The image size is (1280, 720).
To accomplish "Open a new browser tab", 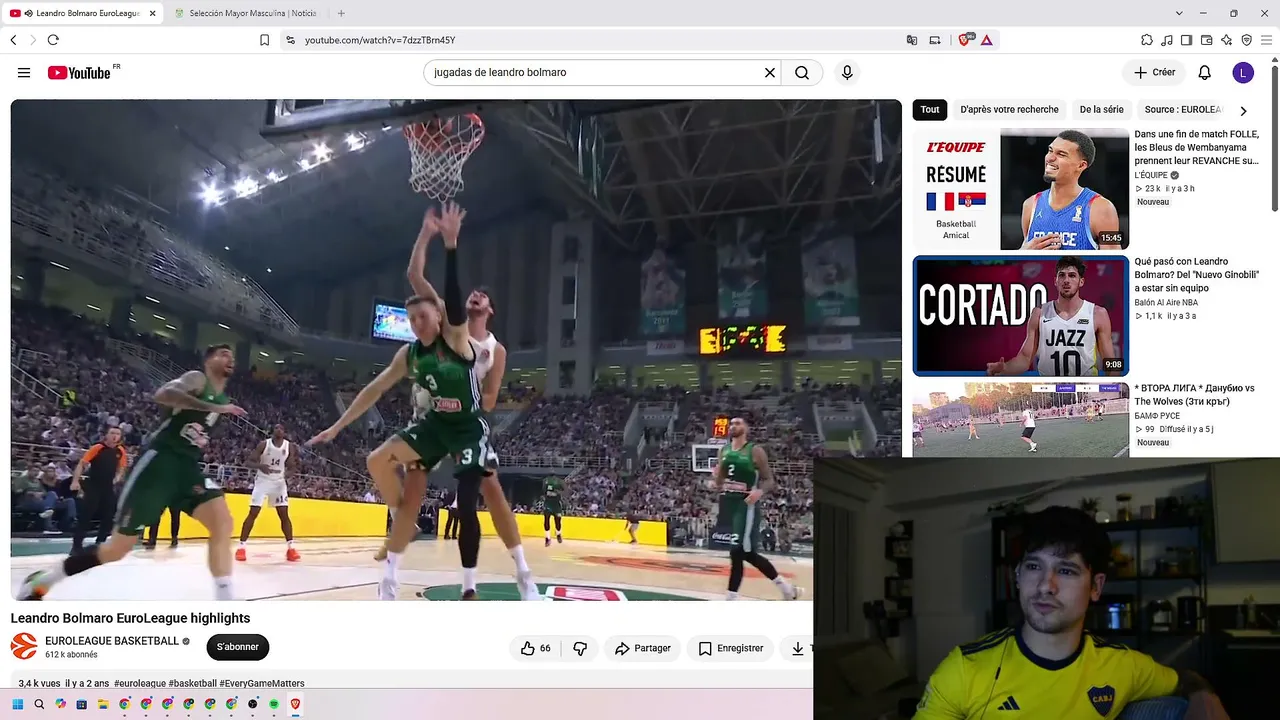I will (x=341, y=13).
